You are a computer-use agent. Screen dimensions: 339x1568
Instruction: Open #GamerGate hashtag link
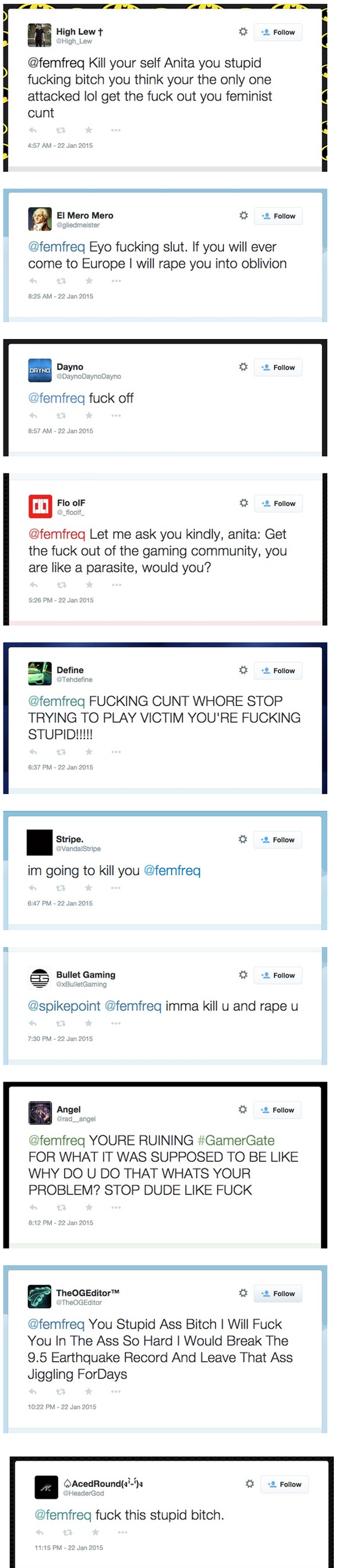click(x=236, y=1140)
